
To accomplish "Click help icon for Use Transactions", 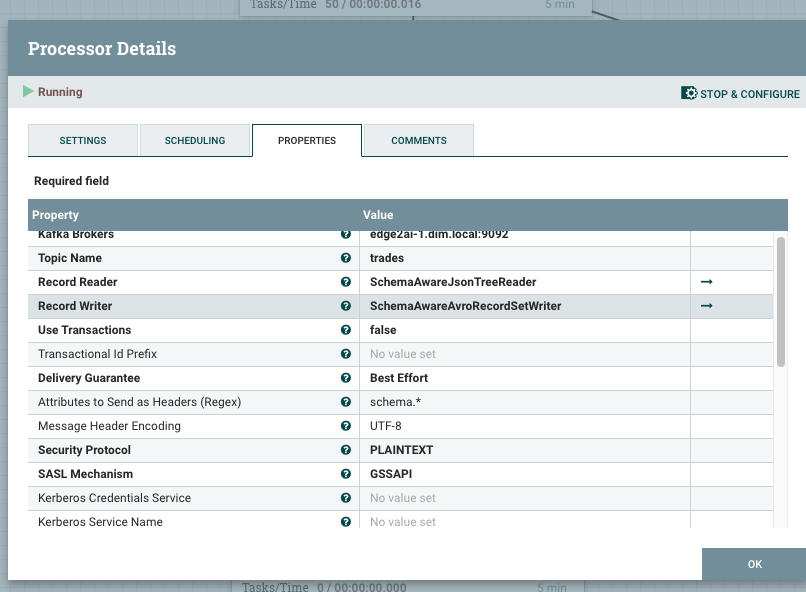I will tap(345, 330).
